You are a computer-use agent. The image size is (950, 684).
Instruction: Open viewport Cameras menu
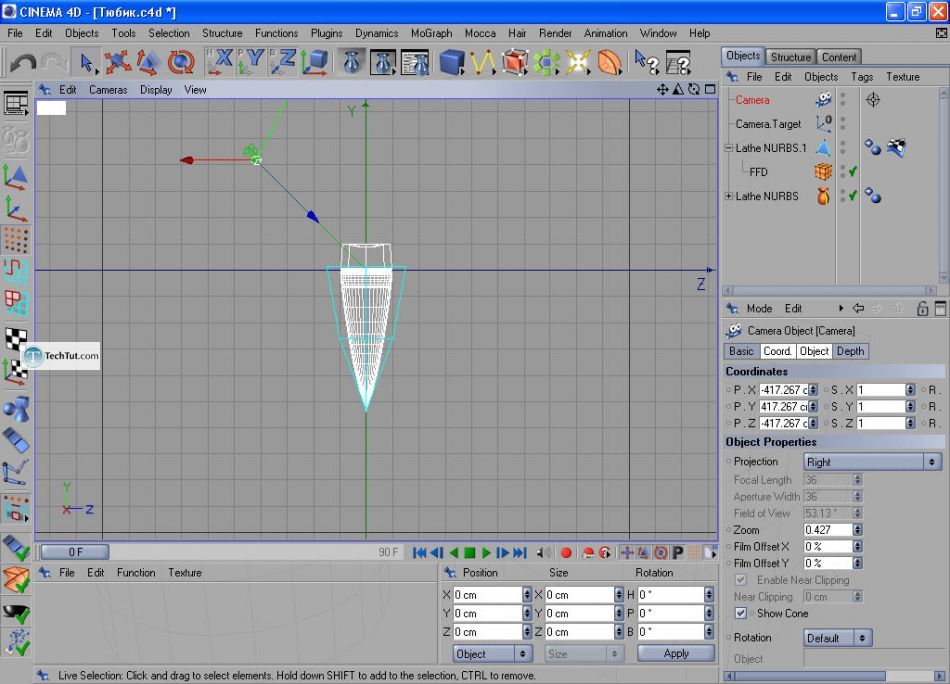(x=108, y=90)
